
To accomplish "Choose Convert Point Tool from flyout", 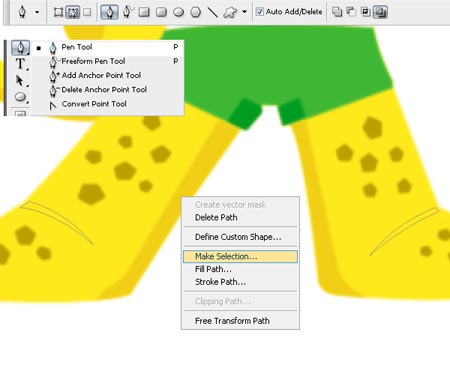I will (108, 104).
